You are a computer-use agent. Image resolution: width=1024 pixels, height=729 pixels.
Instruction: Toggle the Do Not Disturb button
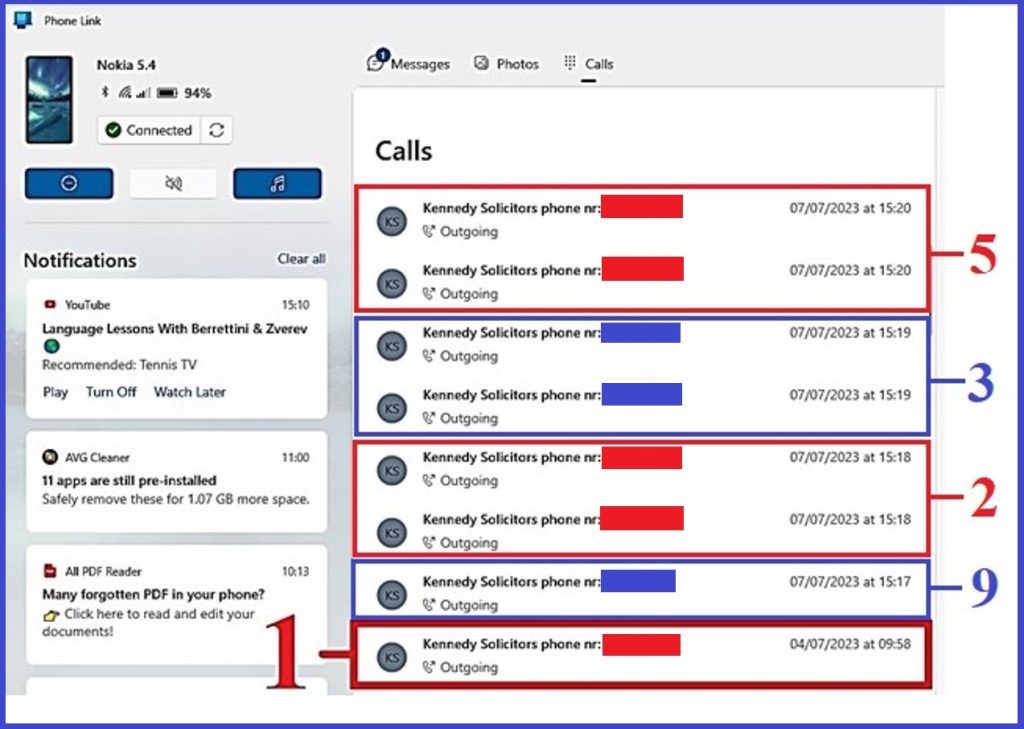[x=69, y=184]
